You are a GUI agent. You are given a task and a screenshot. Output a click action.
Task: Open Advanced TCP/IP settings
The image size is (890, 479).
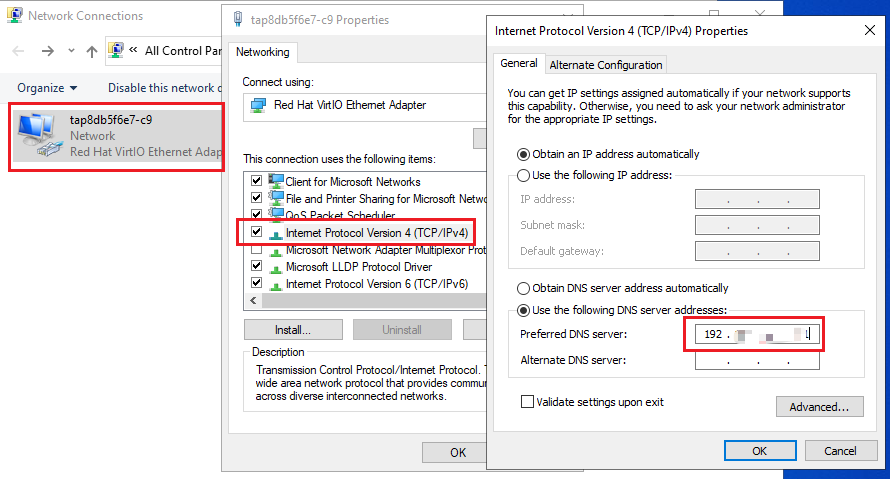(x=820, y=407)
